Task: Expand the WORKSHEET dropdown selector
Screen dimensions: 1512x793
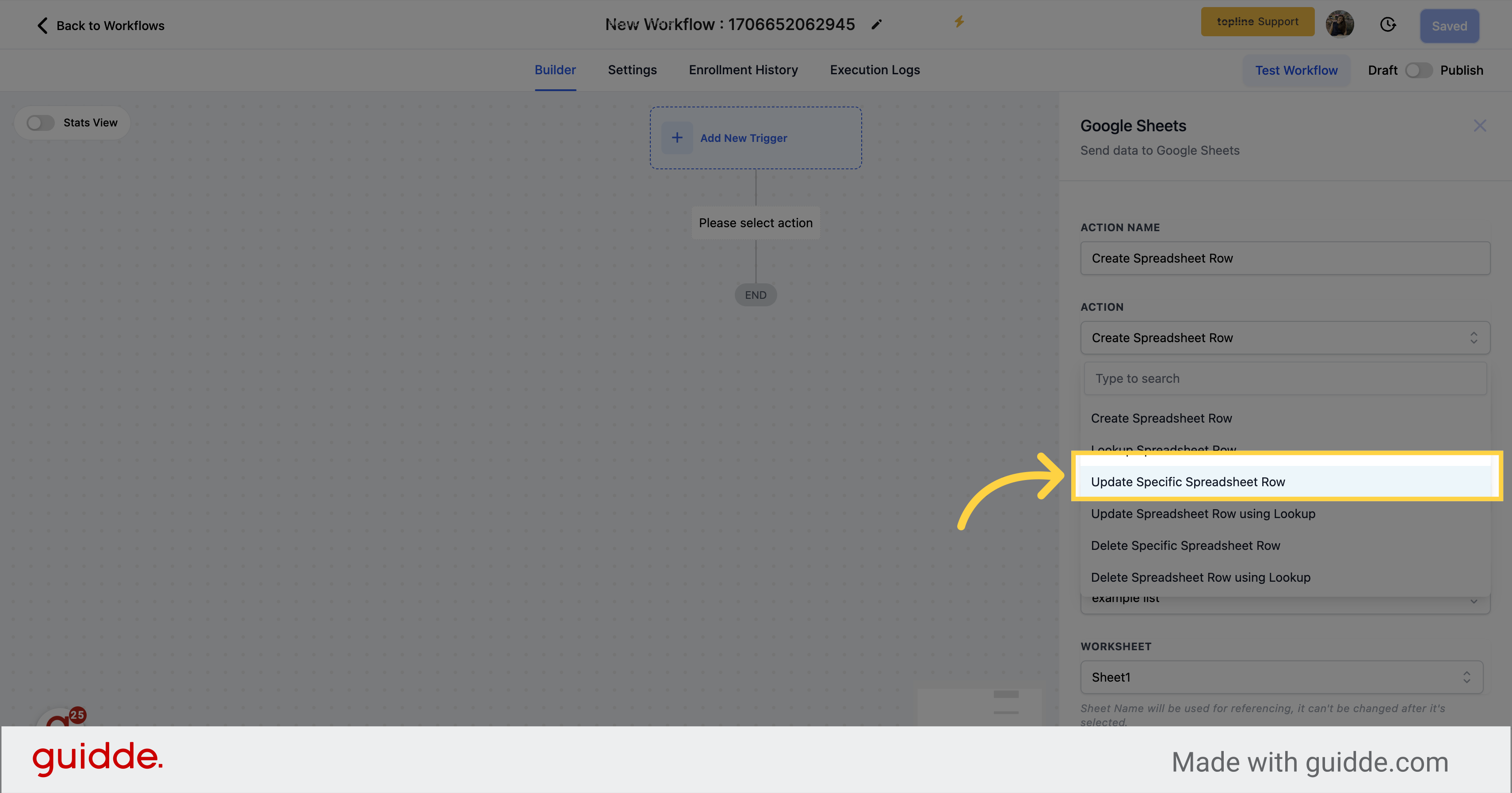Action: click(1285, 677)
